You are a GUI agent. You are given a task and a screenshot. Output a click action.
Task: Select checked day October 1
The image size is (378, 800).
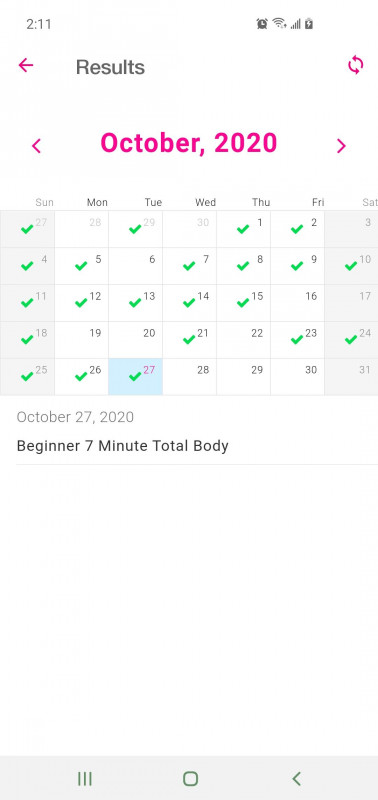coord(244,229)
